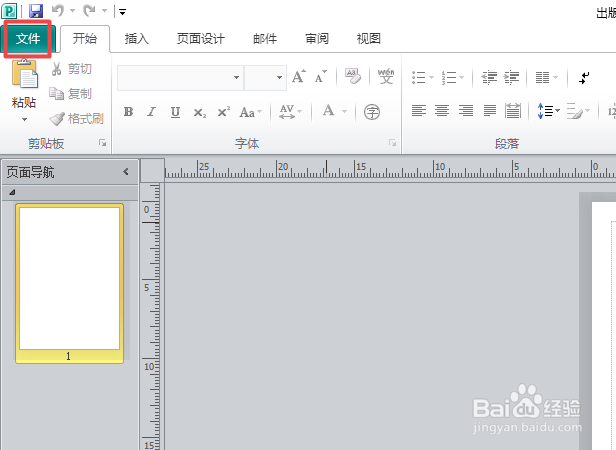Expand the 粘贴 dropdown arrow
The width and height of the screenshot is (616, 450).
(24, 119)
